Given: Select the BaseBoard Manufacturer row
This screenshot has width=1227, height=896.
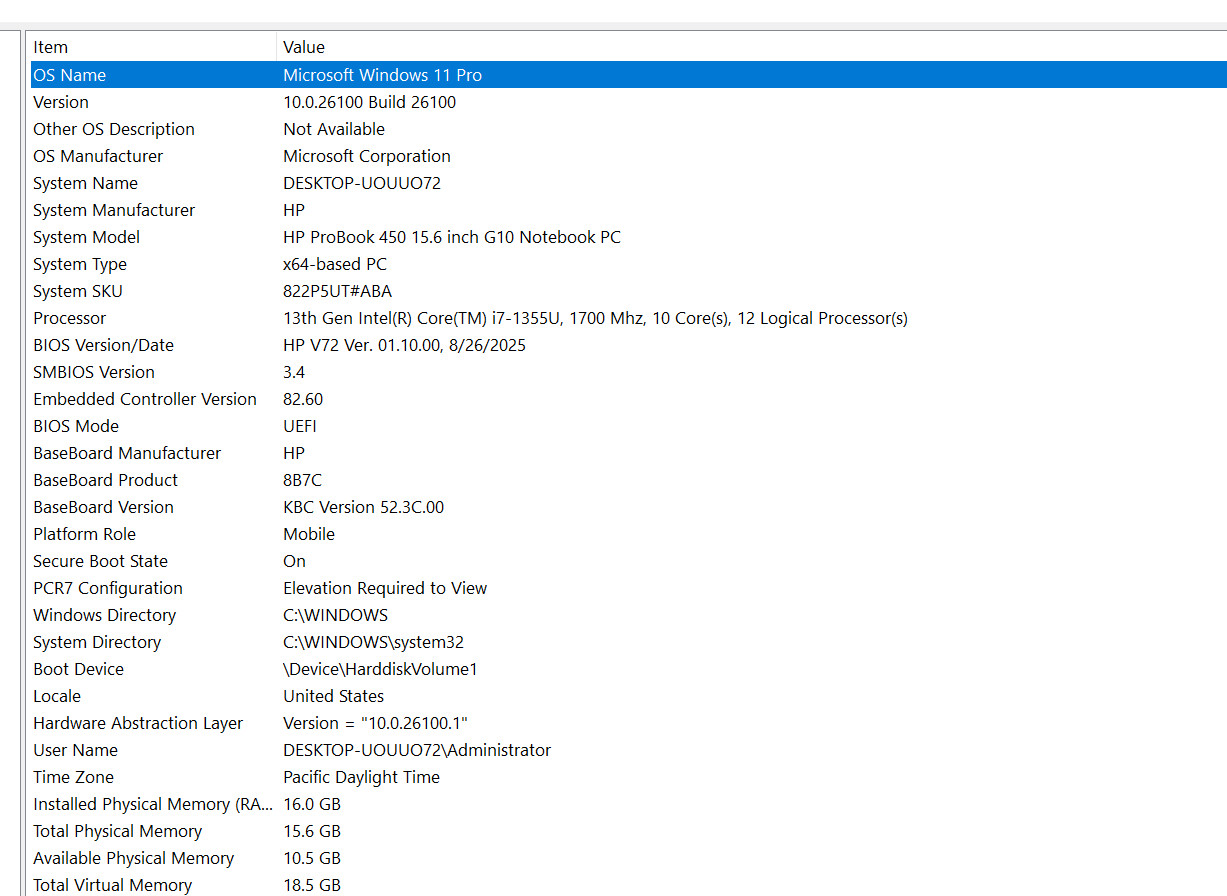Looking at the screenshot, I should 629,453.
